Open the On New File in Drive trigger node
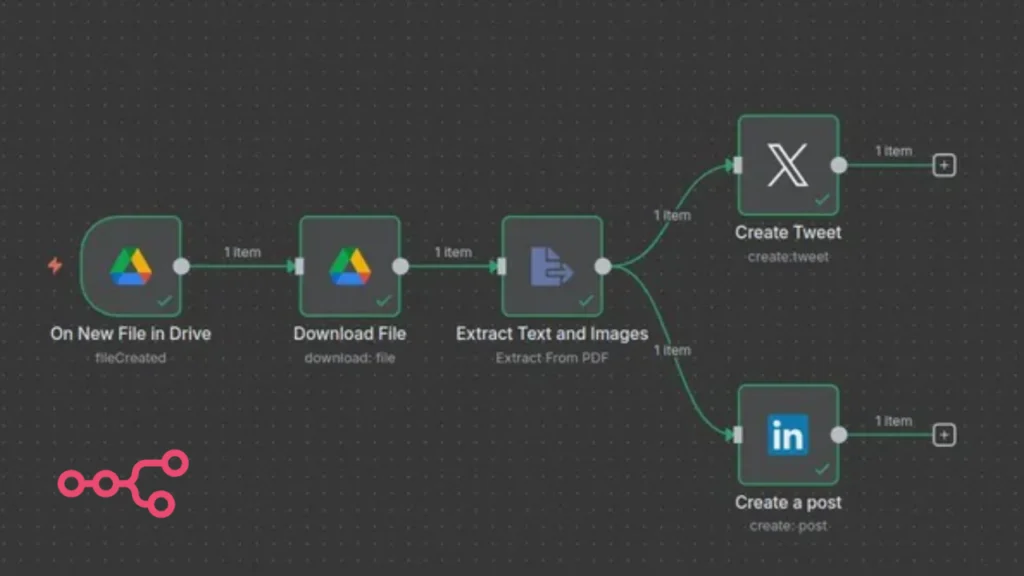The image size is (1024, 576). click(x=130, y=266)
